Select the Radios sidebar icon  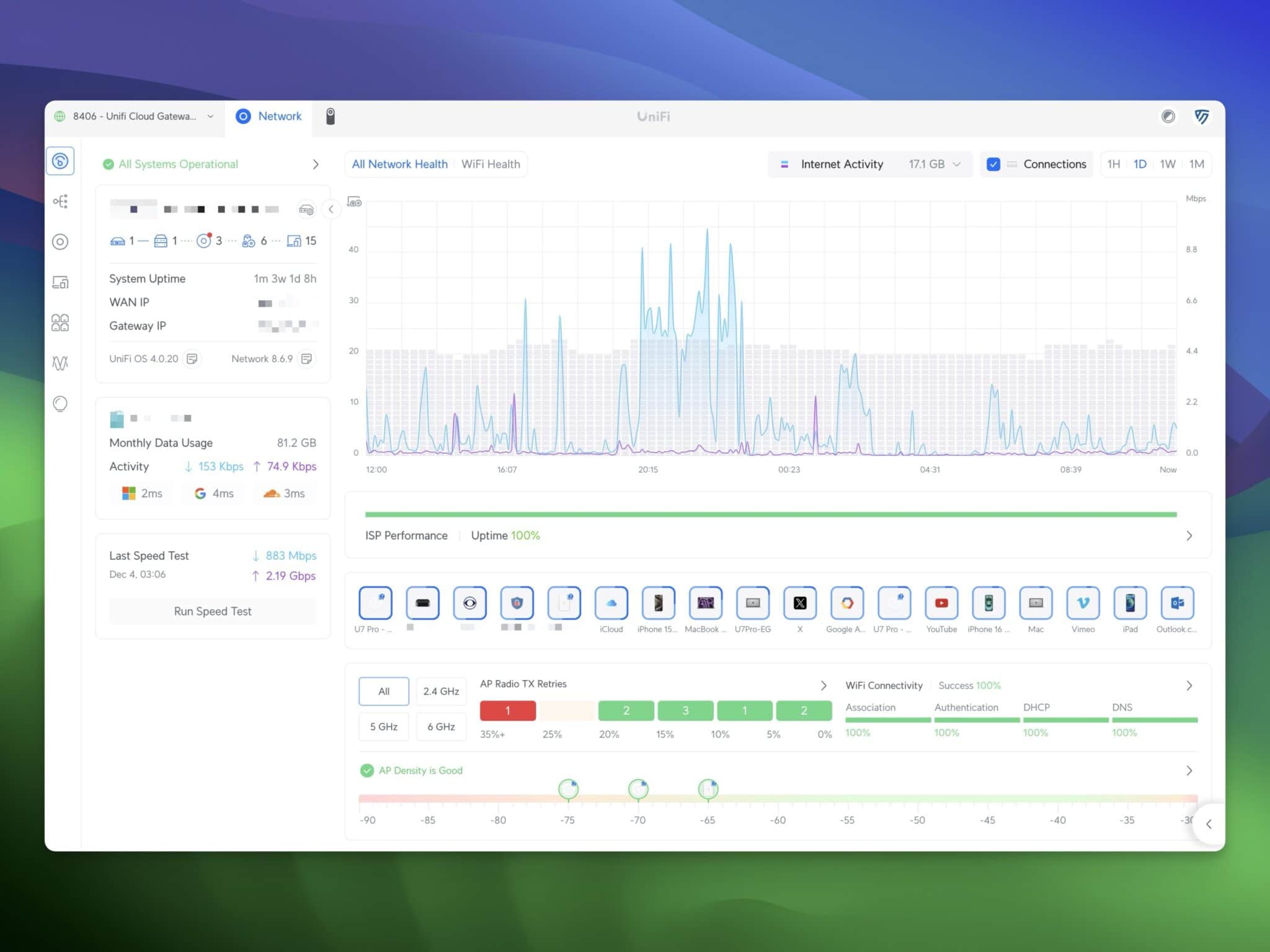60,323
